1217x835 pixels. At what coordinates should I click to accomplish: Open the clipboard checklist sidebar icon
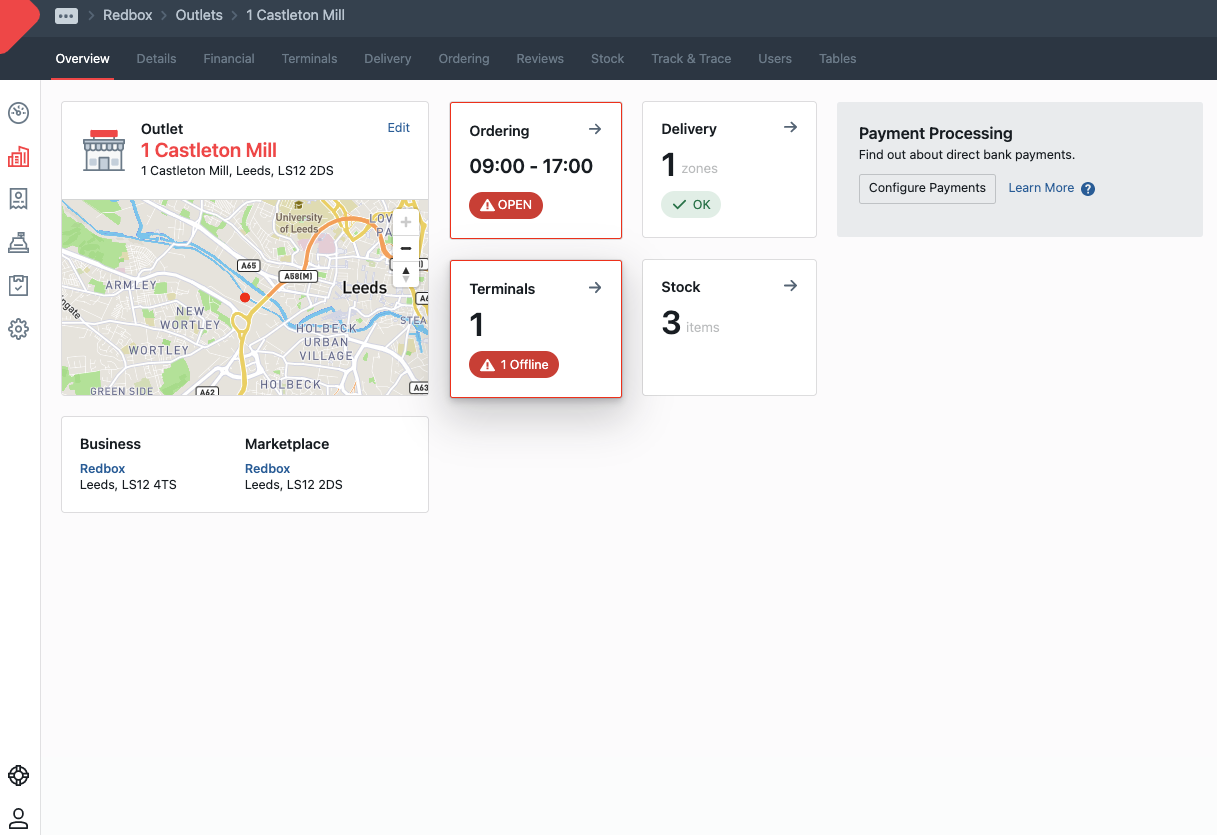pos(18,285)
